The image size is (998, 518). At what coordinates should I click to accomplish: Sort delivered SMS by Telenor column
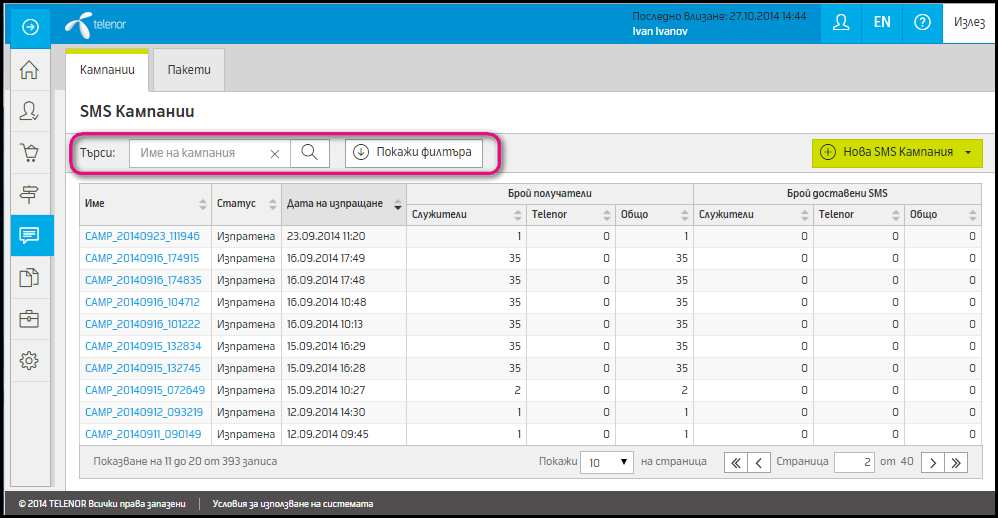[x=859, y=214]
